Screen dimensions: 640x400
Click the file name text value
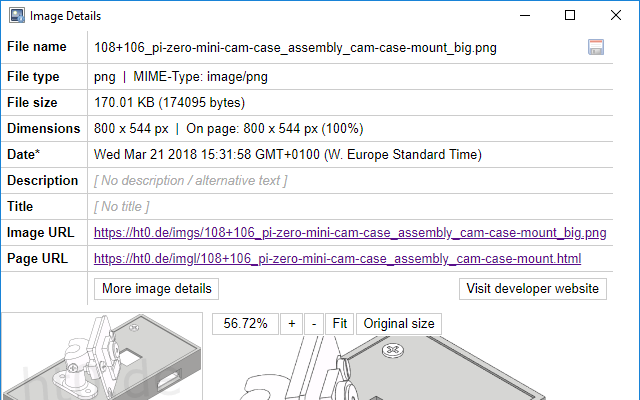click(x=295, y=47)
